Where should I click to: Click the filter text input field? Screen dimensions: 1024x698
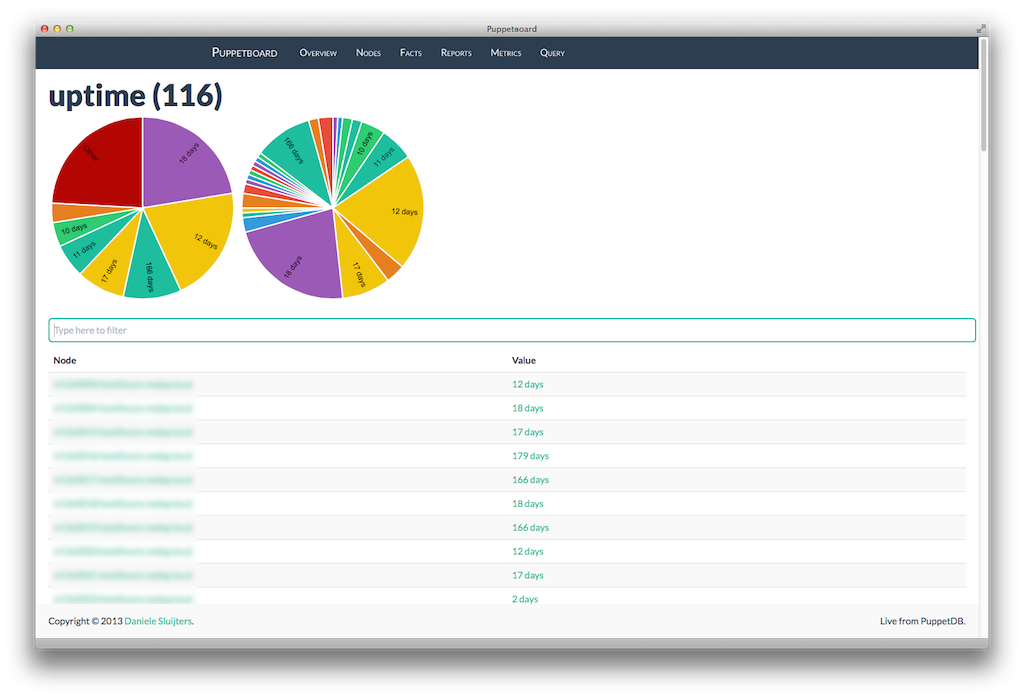(512, 330)
